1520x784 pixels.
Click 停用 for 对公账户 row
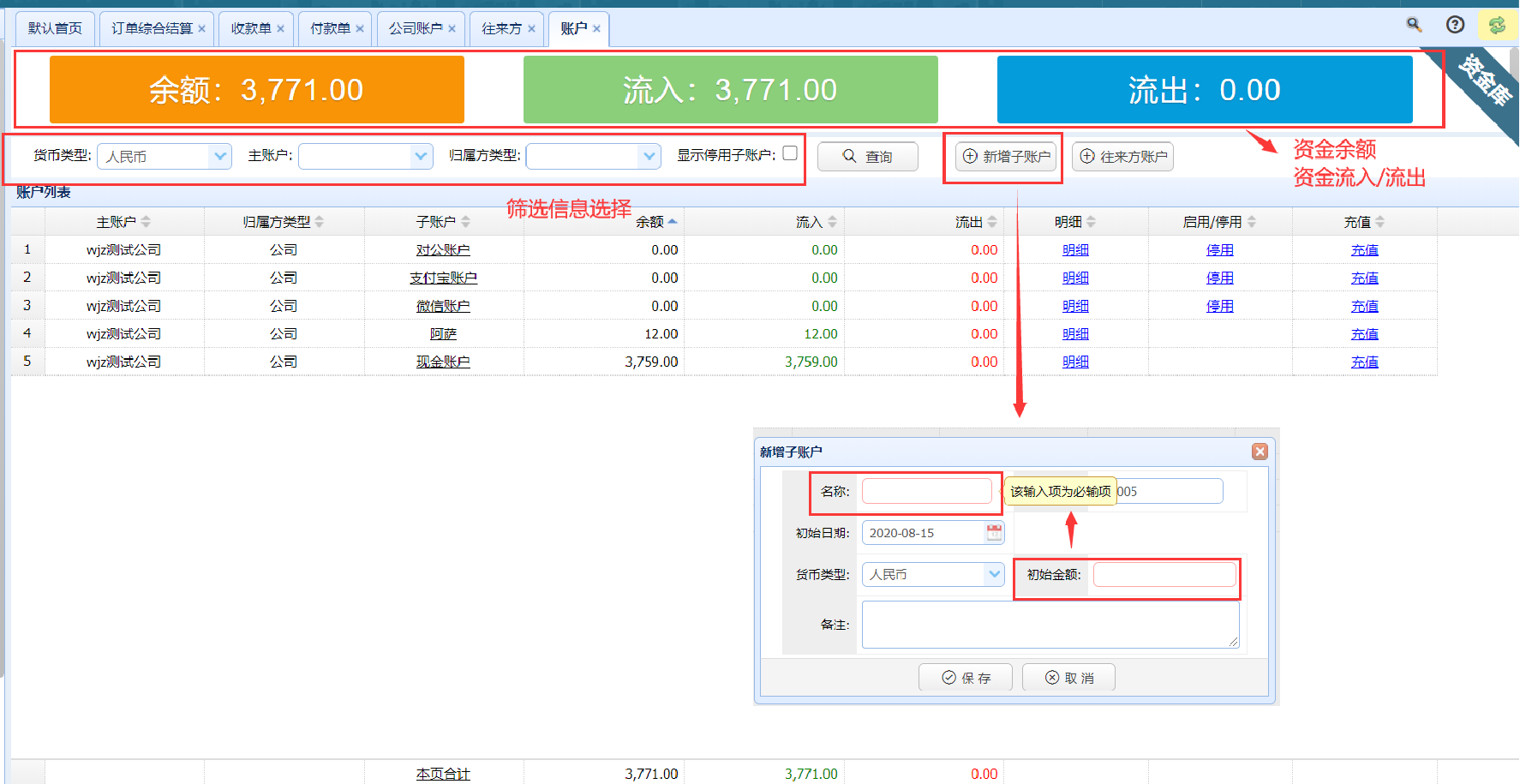pos(1220,250)
